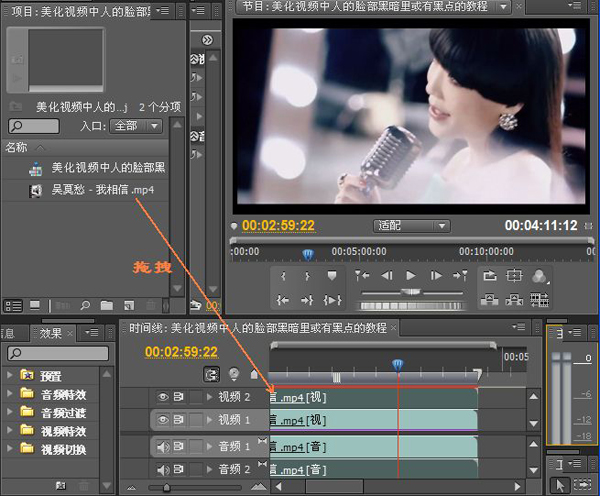Toggle the lock box on 音频 1 track
The image size is (600, 496).
[196, 446]
